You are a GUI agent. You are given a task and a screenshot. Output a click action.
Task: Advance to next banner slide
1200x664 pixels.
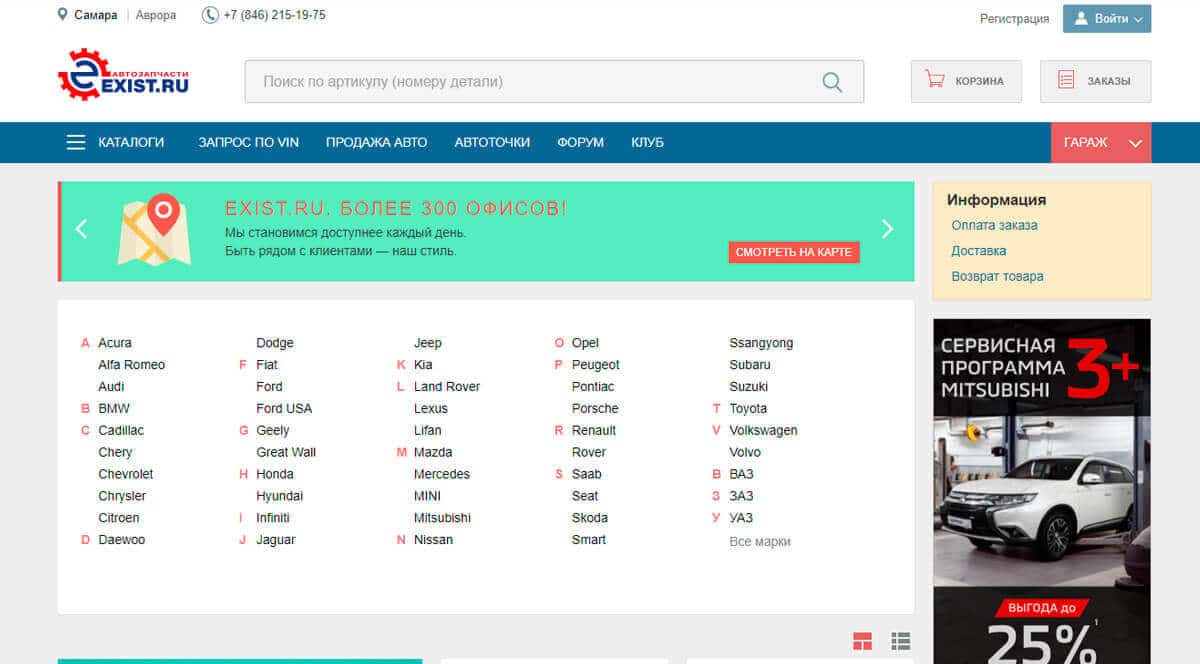pos(887,230)
